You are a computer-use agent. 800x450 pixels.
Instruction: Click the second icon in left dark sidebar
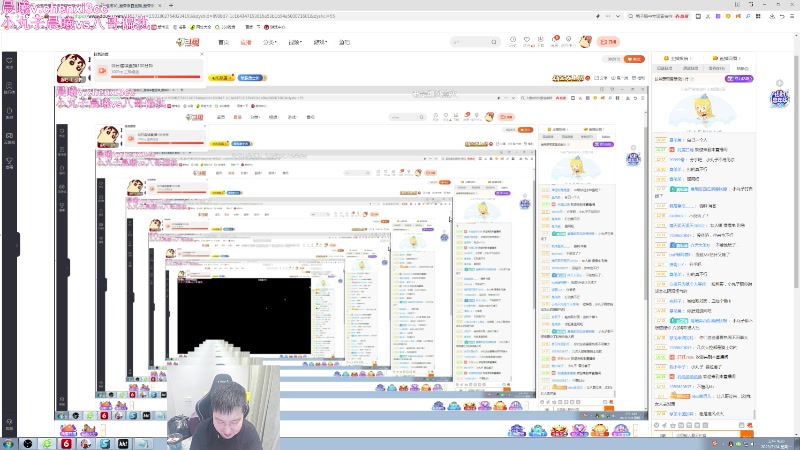click(x=9, y=88)
